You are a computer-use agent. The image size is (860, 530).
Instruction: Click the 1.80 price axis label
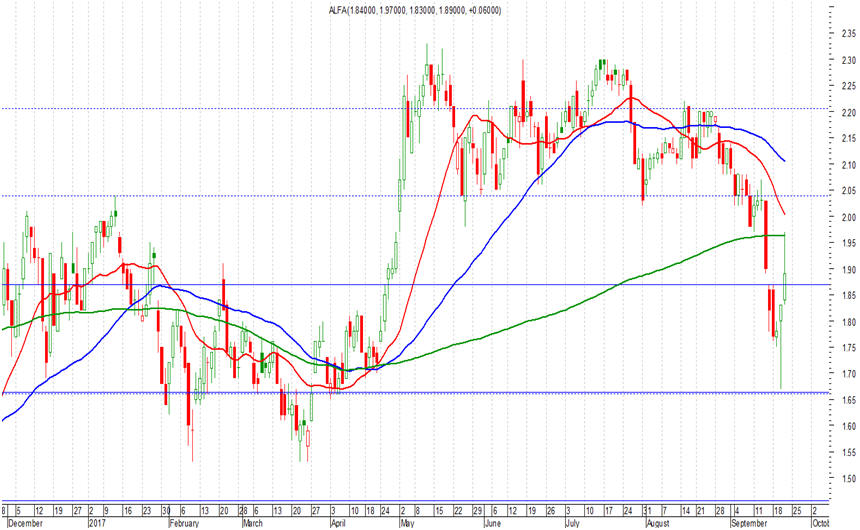(848, 322)
